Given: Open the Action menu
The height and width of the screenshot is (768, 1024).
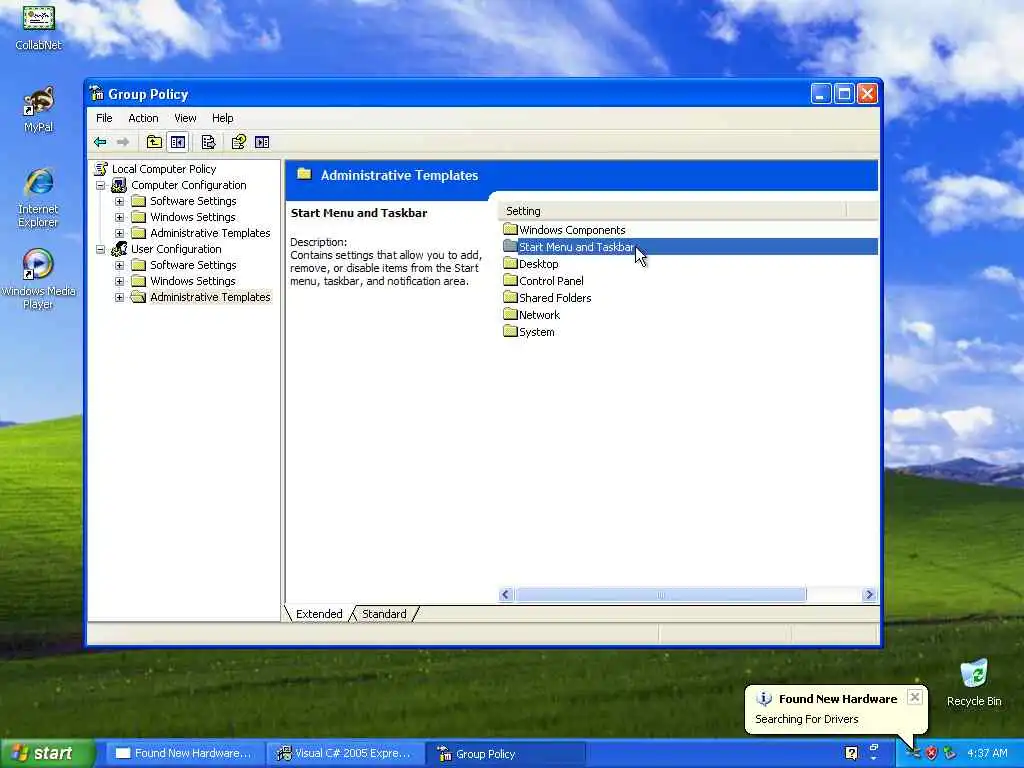Looking at the screenshot, I should [x=143, y=118].
